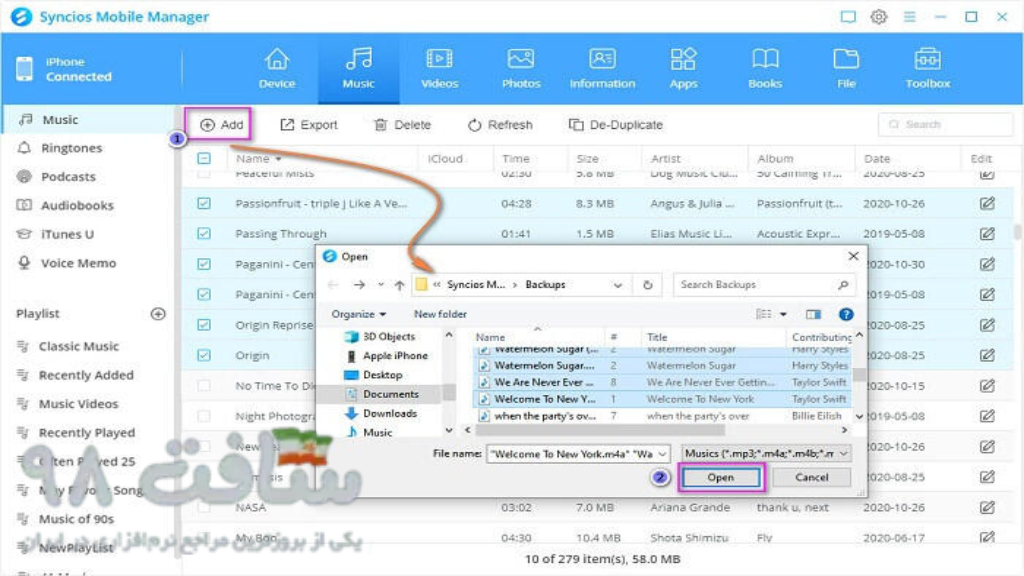Click the Delete button
This screenshot has height=576, width=1024.
402,125
